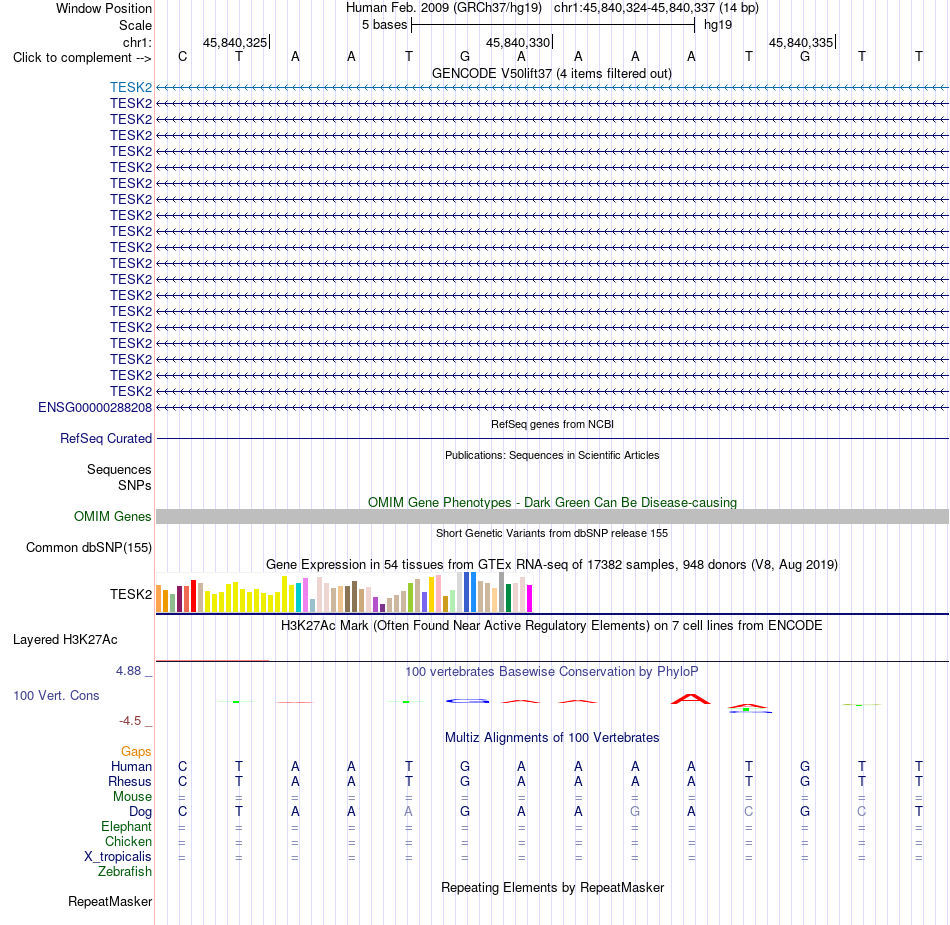Click the orange Gaps label

(136, 752)
